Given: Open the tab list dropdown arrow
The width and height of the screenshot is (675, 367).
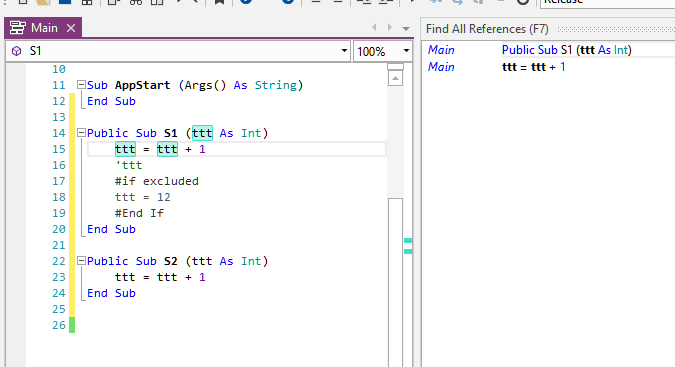Looking at the screenshot, I should point(406,28).
